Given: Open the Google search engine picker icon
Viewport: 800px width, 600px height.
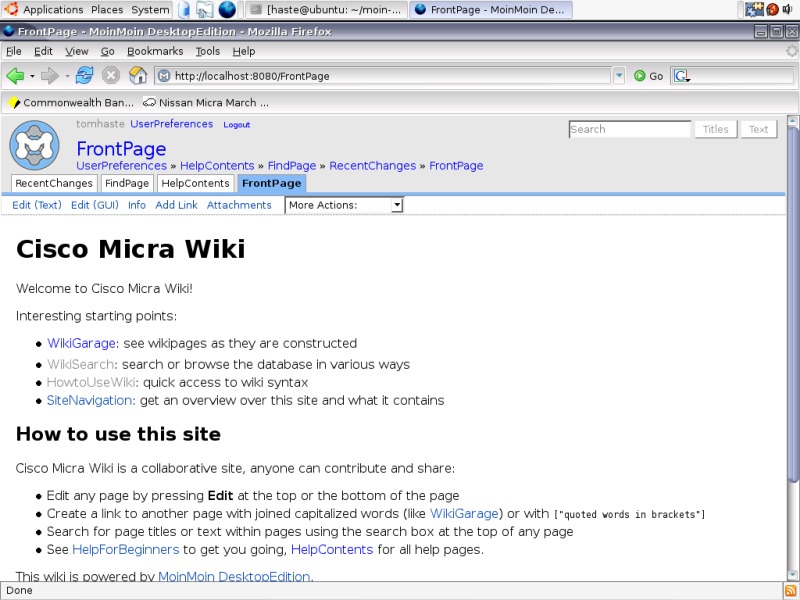Looking at the screenshot, I should click(x=682, y=76).
